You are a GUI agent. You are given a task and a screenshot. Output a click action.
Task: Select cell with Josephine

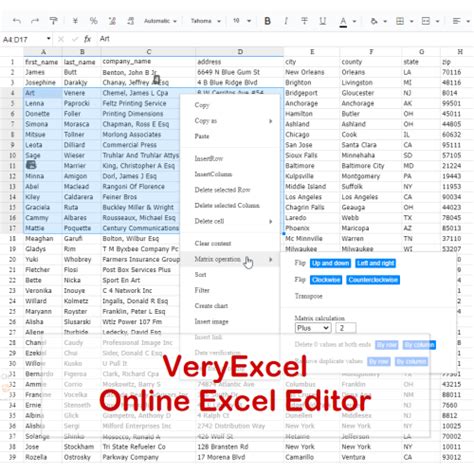(x=43, y=83)
